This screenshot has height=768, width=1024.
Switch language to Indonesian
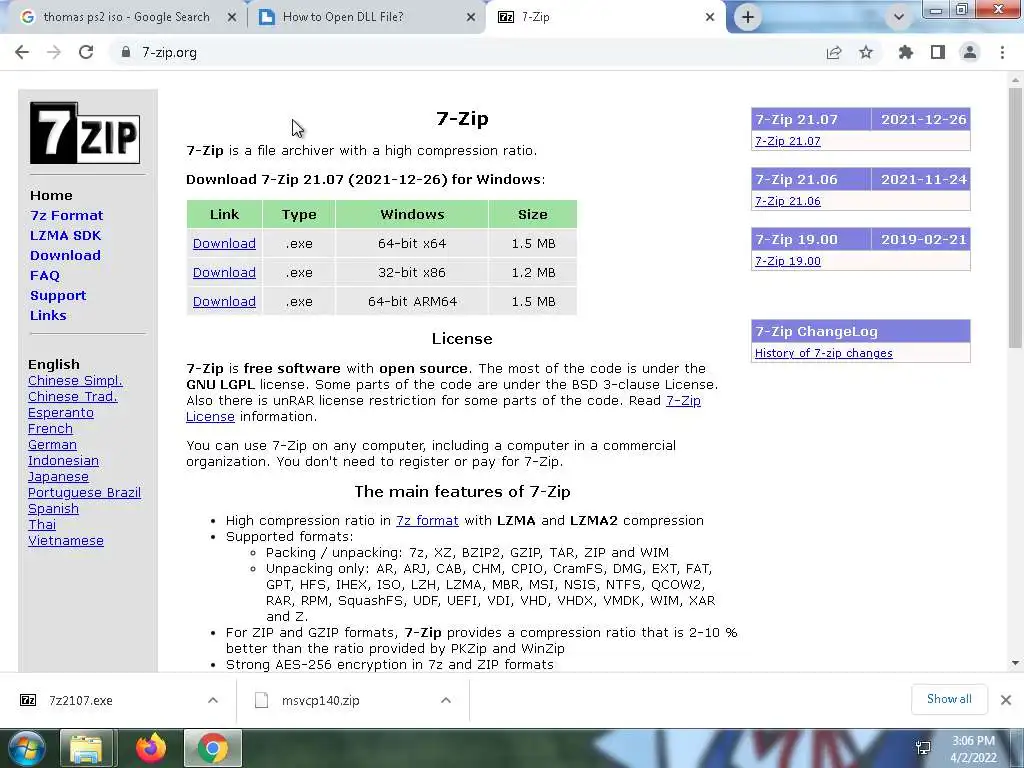point(63,460)
